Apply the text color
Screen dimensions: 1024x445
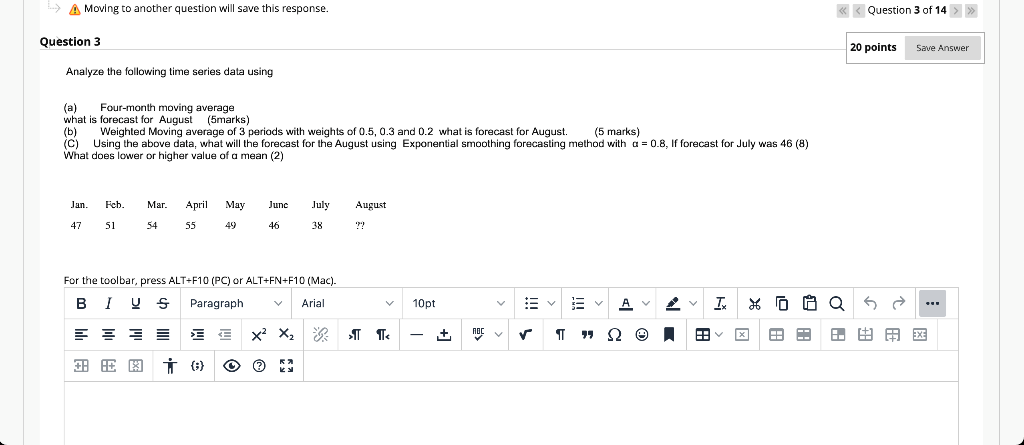pos(626,303)
